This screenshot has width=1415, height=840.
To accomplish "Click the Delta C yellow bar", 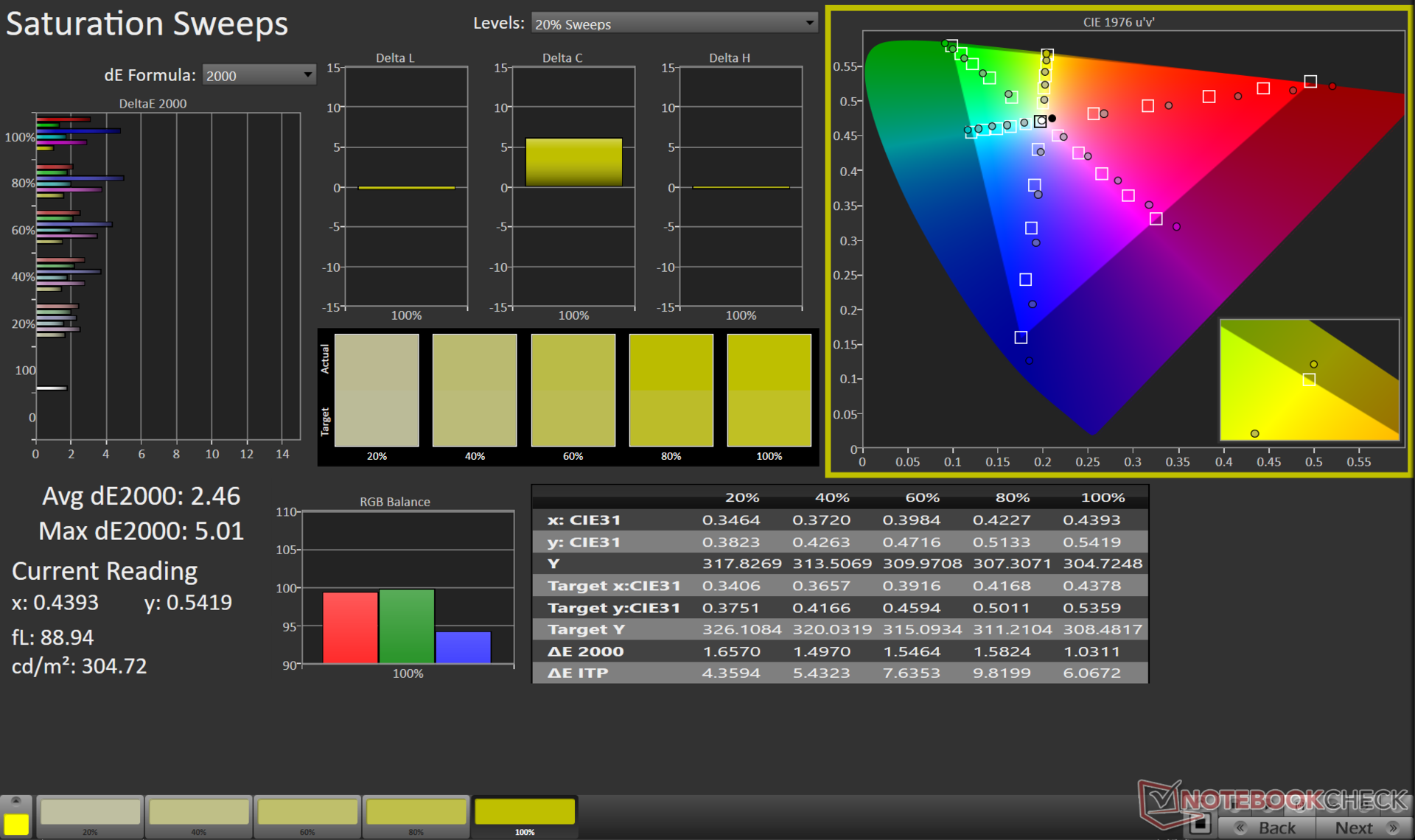I will 573,162.
